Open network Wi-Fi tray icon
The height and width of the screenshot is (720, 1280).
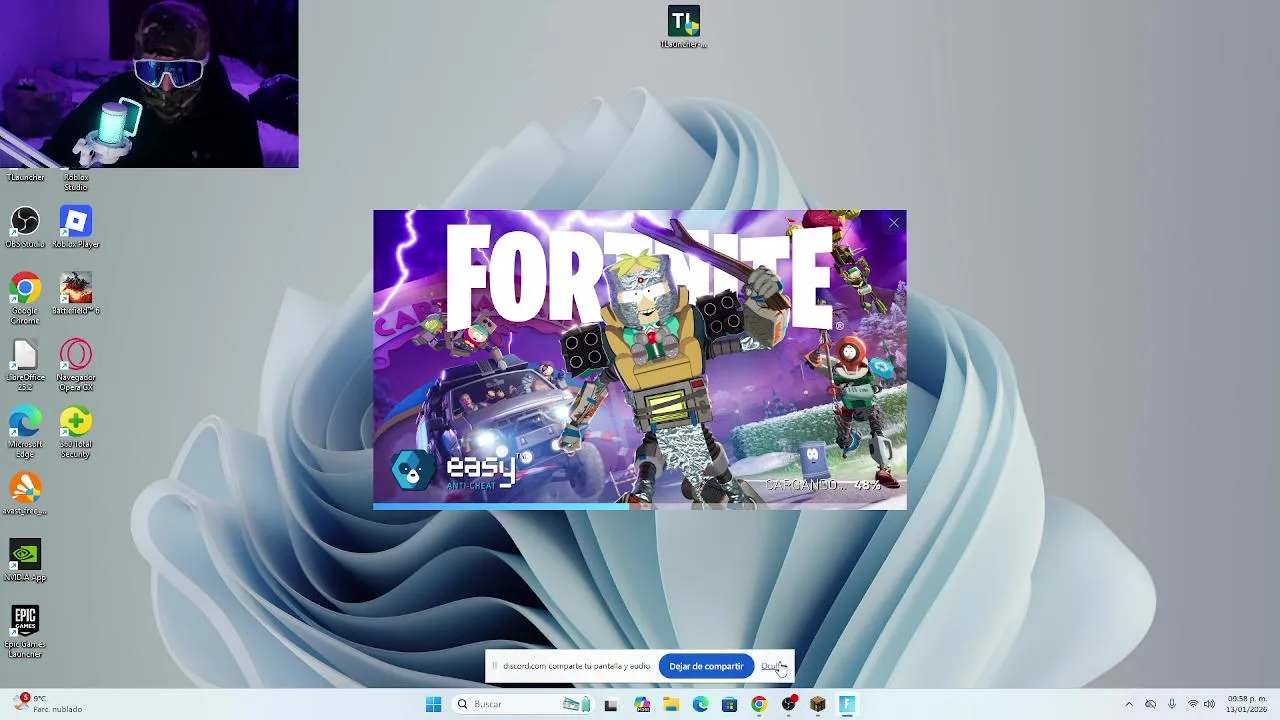click(1192, 704)
